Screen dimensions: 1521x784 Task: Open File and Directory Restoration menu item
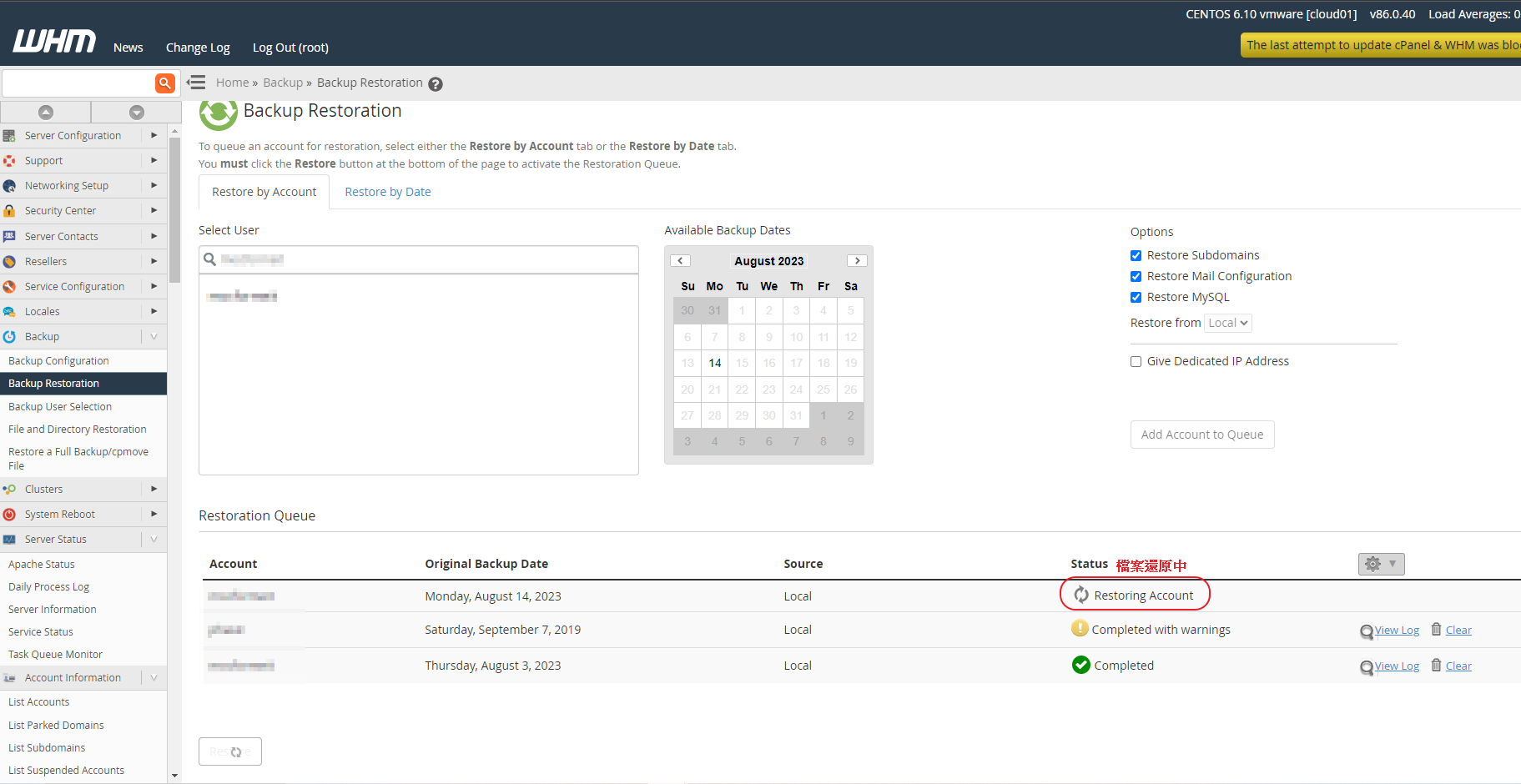click(78, 429)
